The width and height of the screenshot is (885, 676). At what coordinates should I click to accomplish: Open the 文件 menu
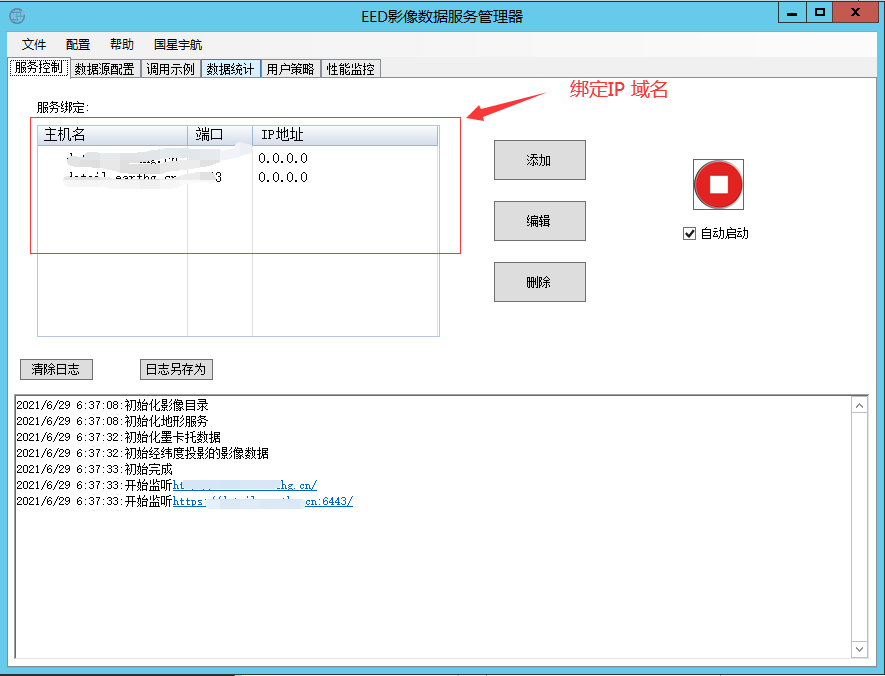[34, 45]
